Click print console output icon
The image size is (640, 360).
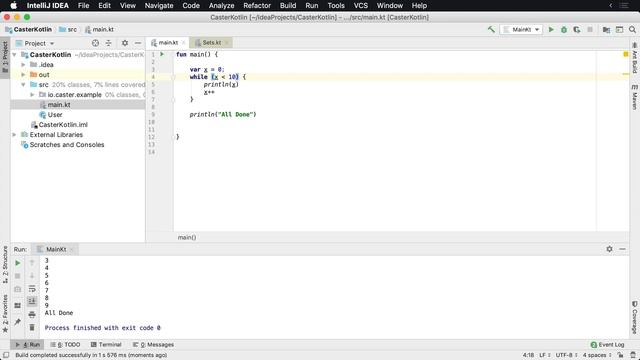tap(32, 315)
